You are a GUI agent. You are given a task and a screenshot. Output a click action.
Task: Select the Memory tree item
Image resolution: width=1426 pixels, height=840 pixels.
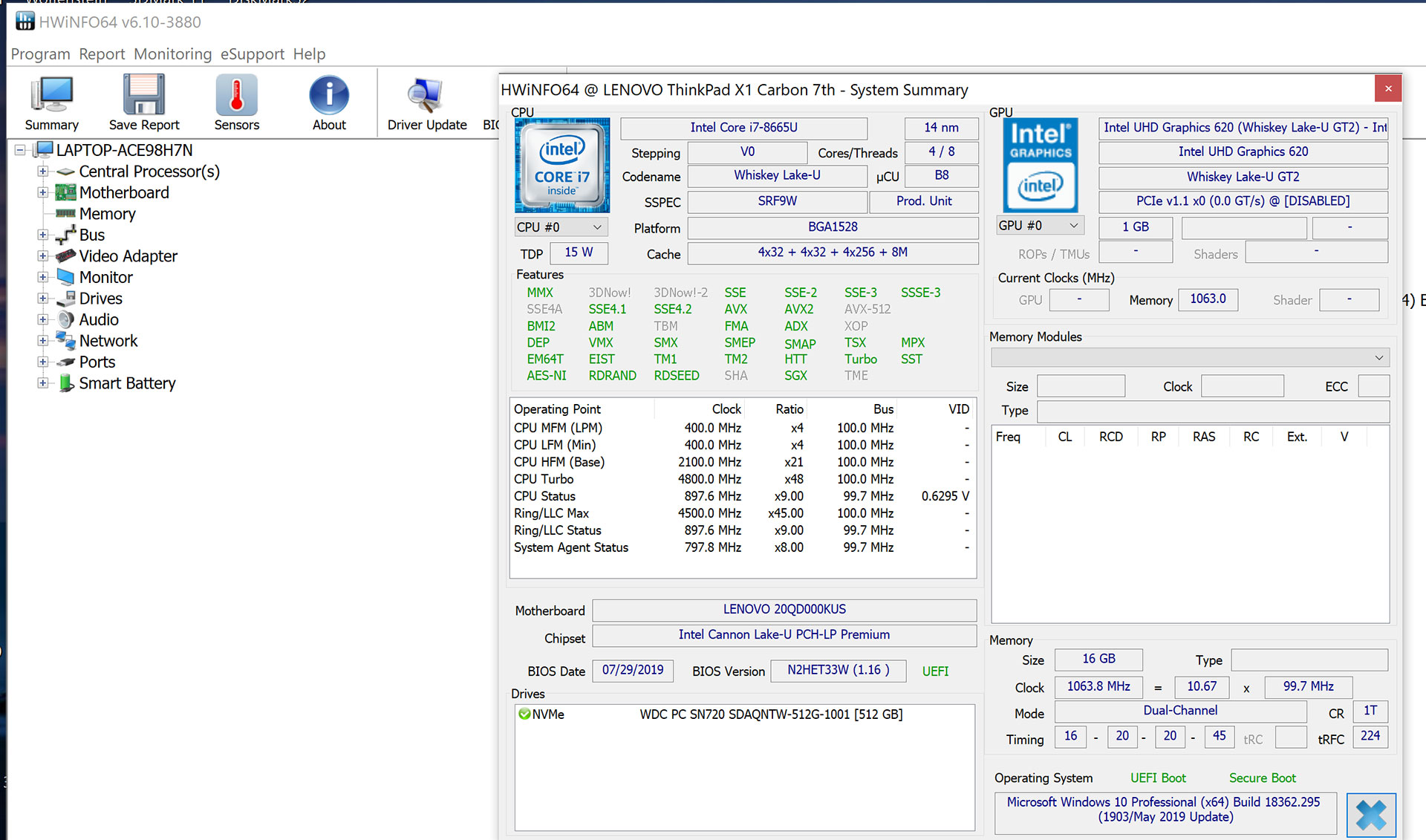tap(108, 214)
